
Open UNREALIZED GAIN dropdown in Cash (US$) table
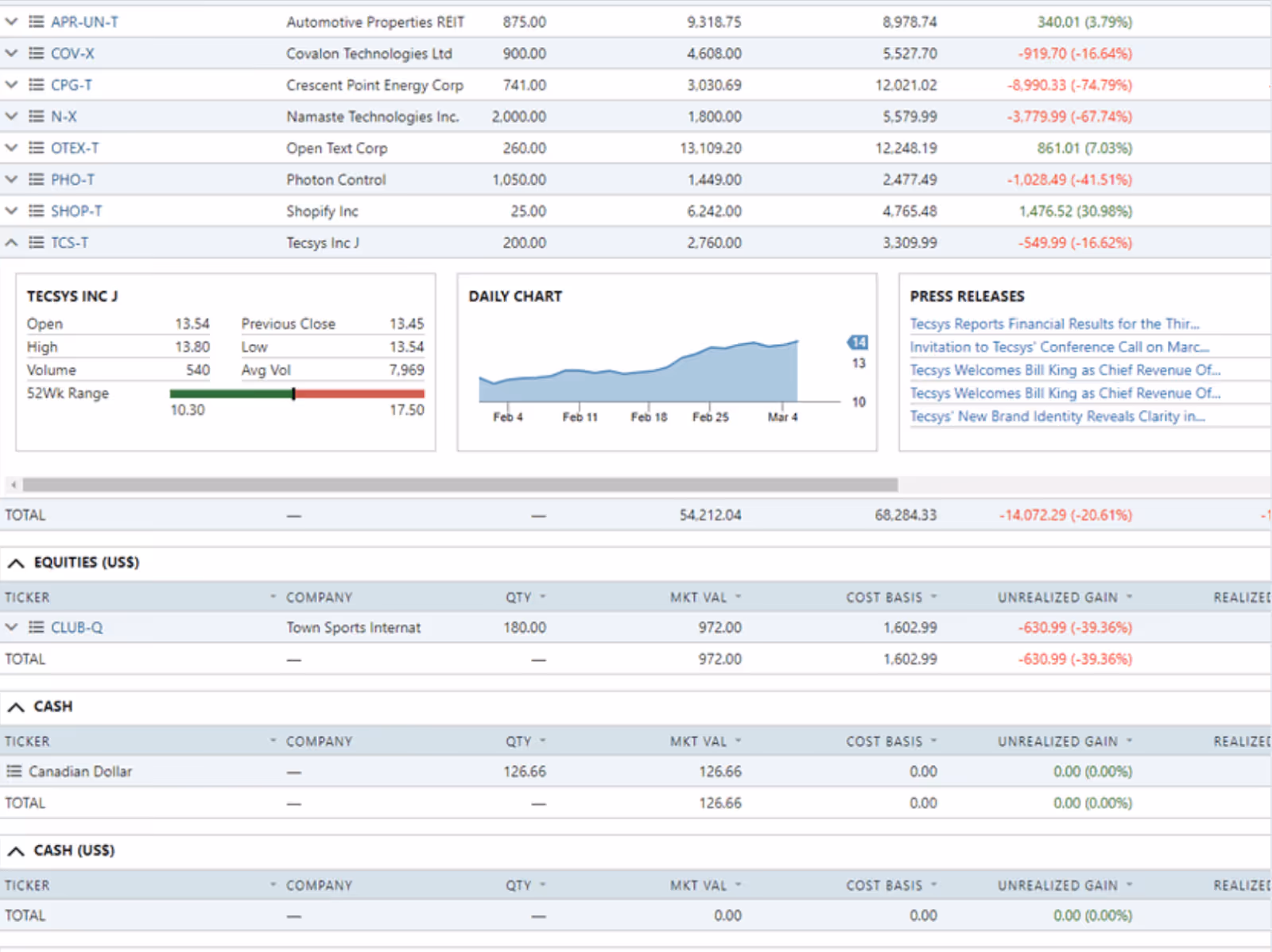pyautogui.click(x=1129, y=884)
